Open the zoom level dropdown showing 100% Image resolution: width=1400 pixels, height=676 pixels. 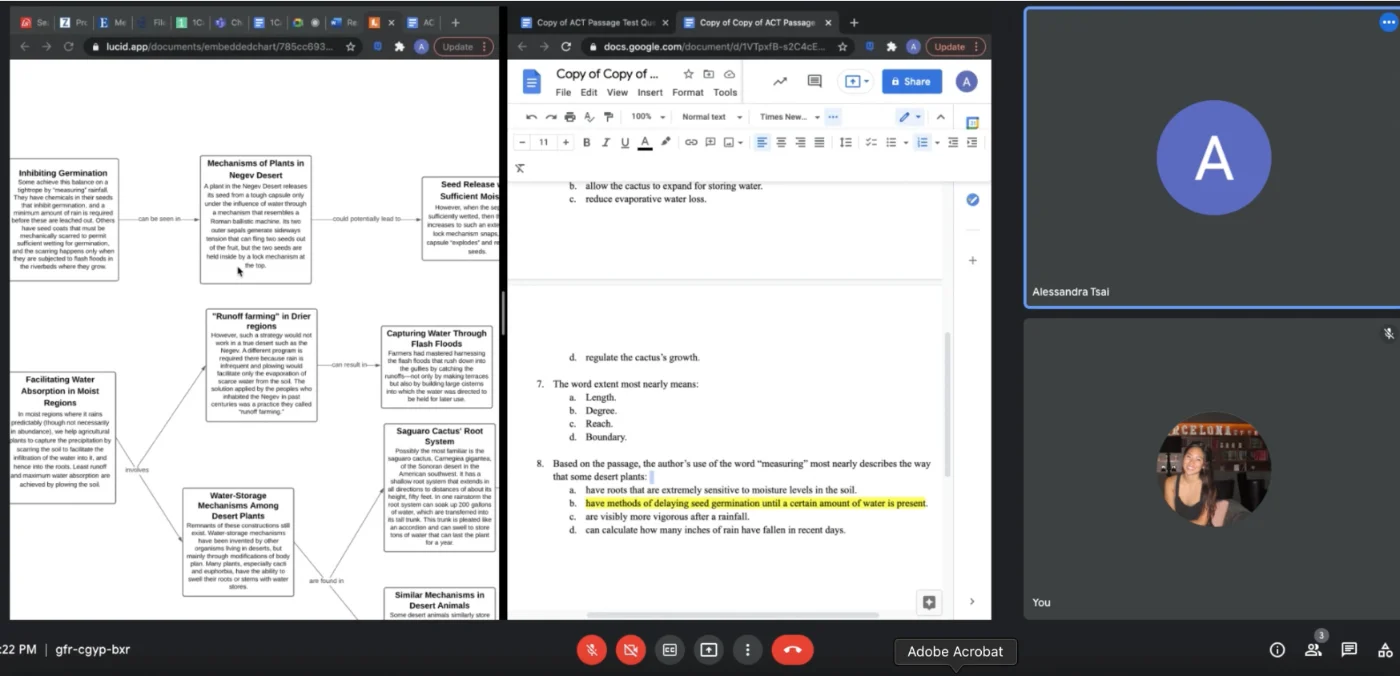[646, 117]
